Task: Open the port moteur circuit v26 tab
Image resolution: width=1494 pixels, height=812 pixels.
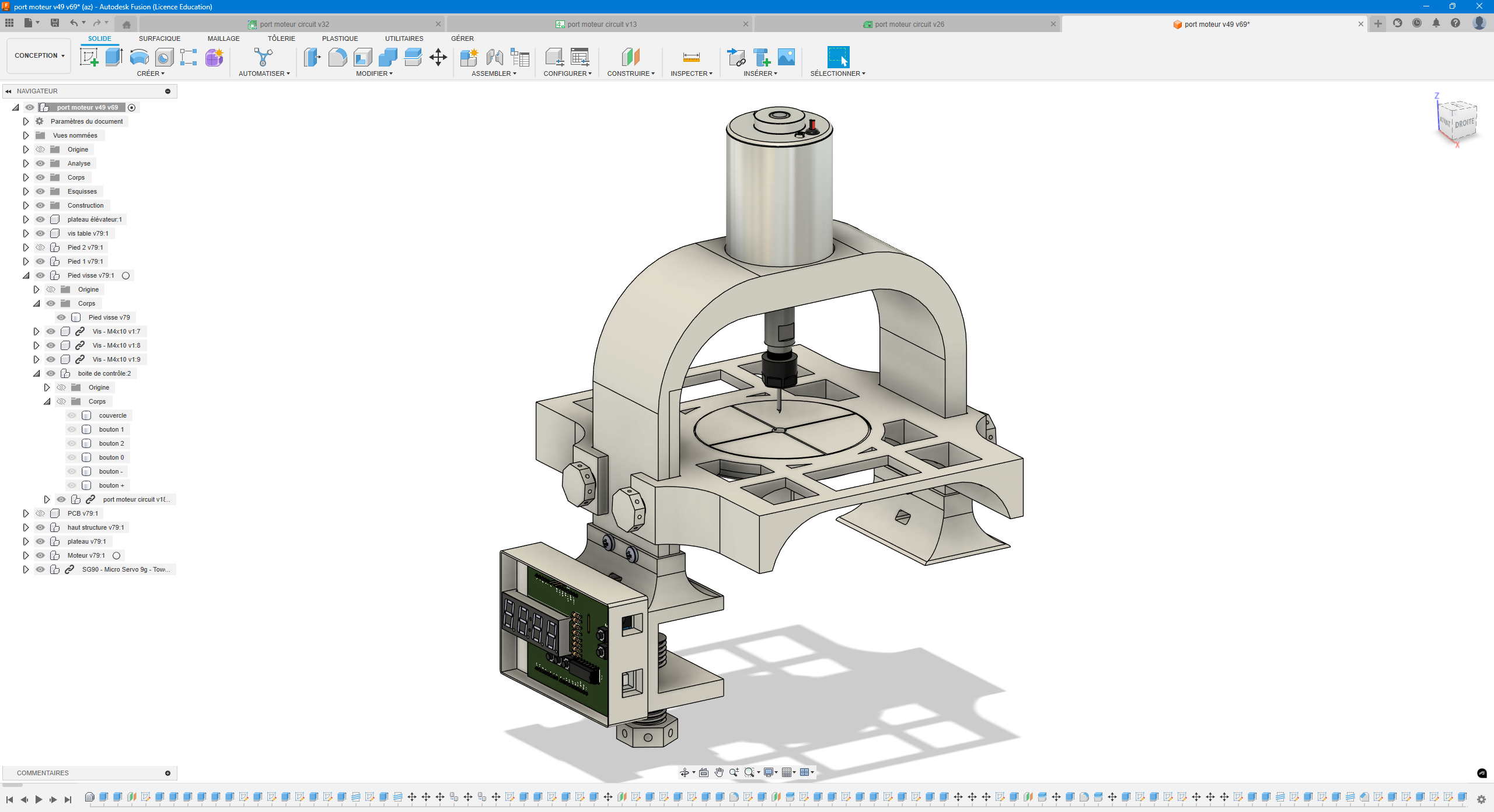Action: pos(909,24)
